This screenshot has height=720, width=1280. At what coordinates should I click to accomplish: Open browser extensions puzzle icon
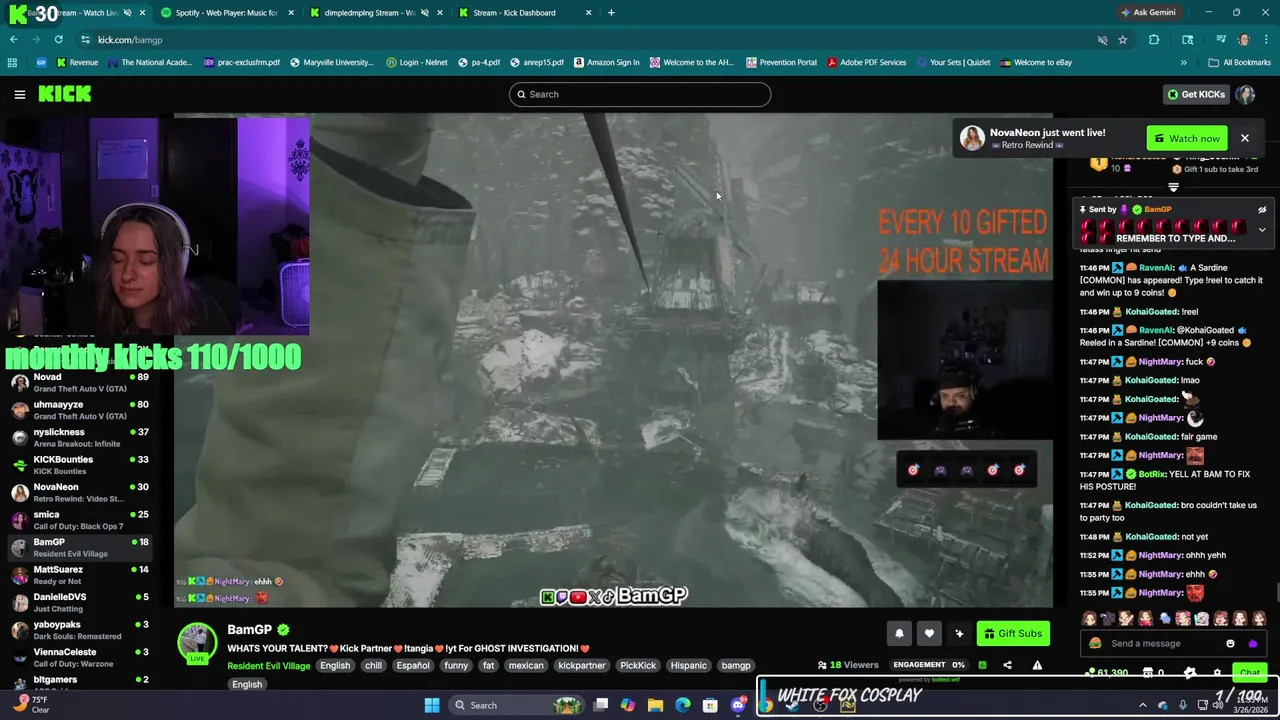point(1154,40)
